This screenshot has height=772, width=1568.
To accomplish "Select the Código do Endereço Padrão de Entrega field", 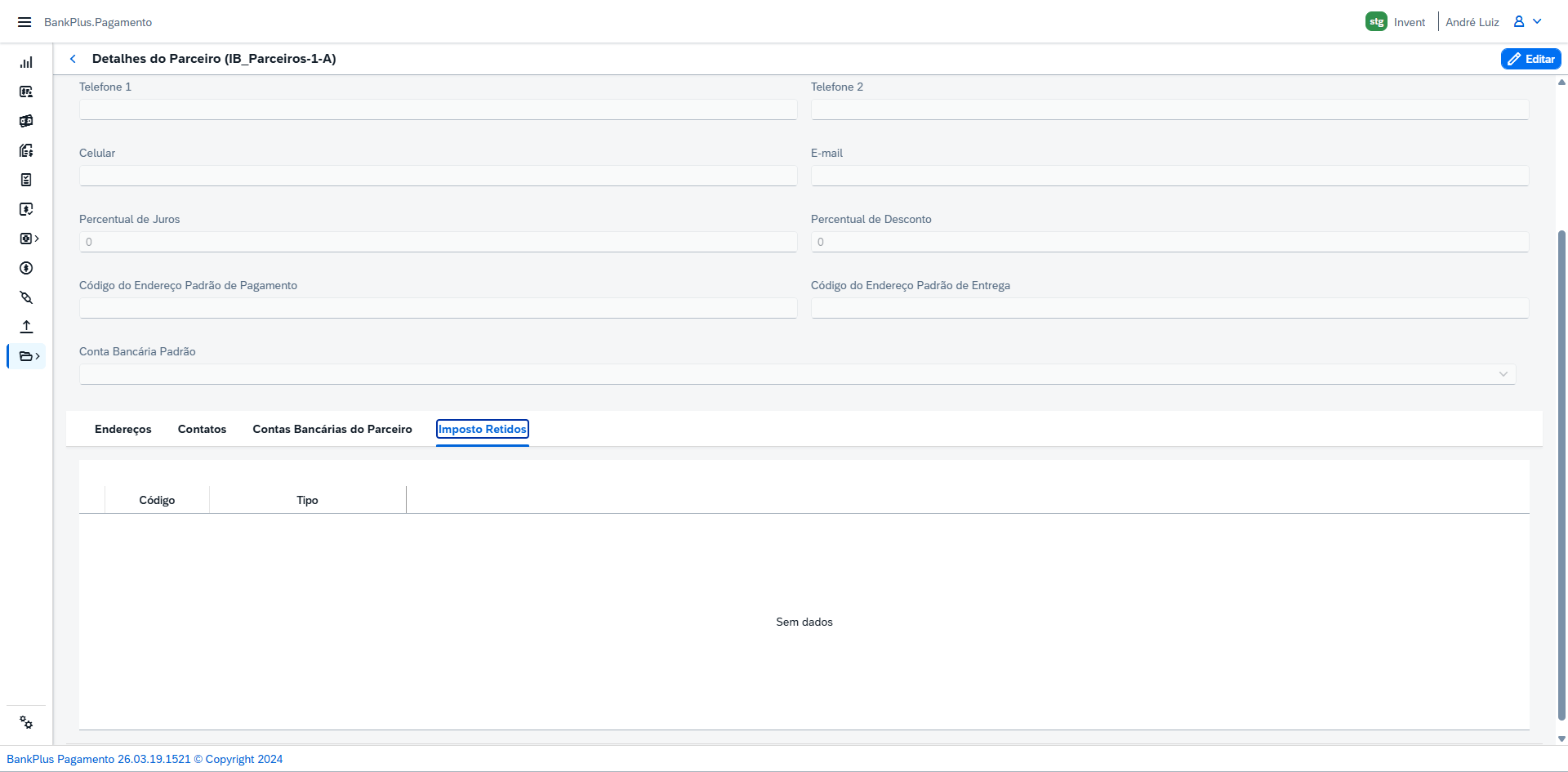I will tap(1170, 308).
